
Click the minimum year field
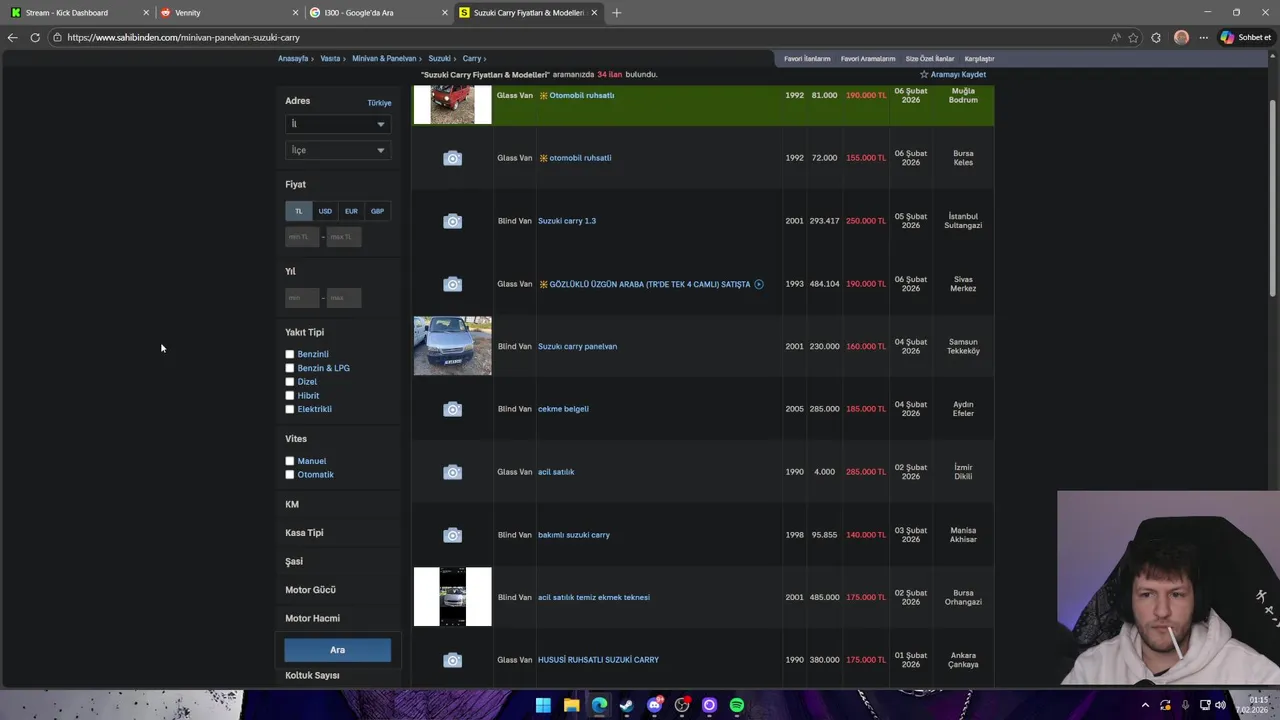click(x=302, y=298)
